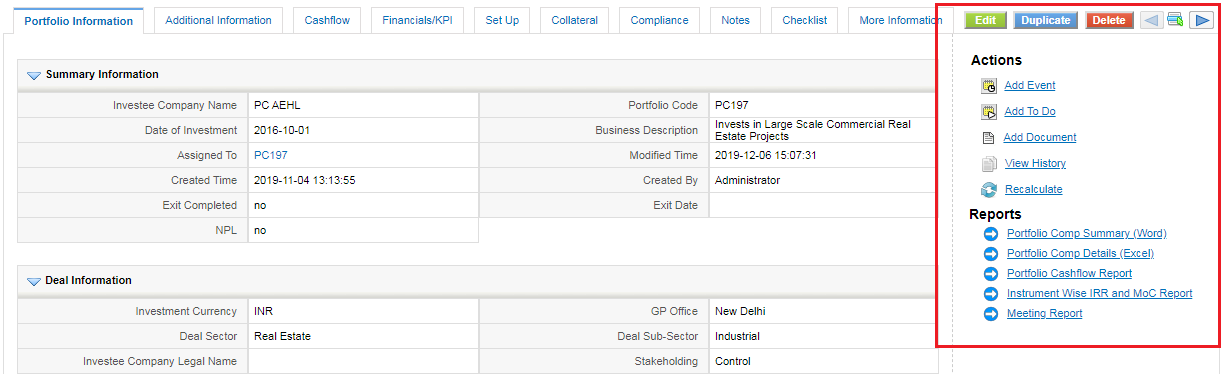This screenshot has height=374, width=1222.
Task: Go to previous record with left arrow
Action: (1151, 20)
